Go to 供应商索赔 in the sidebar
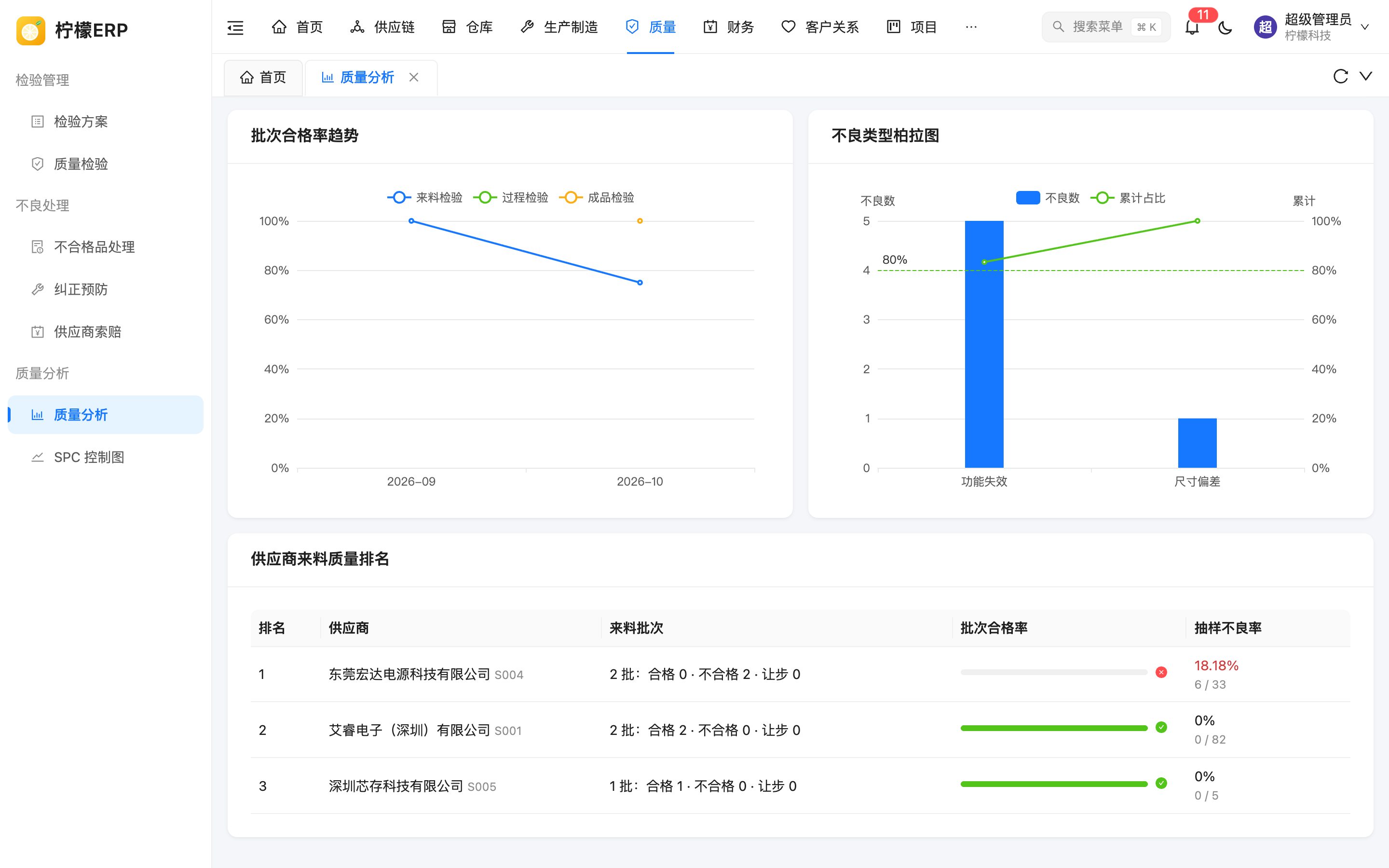 tap(106, 332)
